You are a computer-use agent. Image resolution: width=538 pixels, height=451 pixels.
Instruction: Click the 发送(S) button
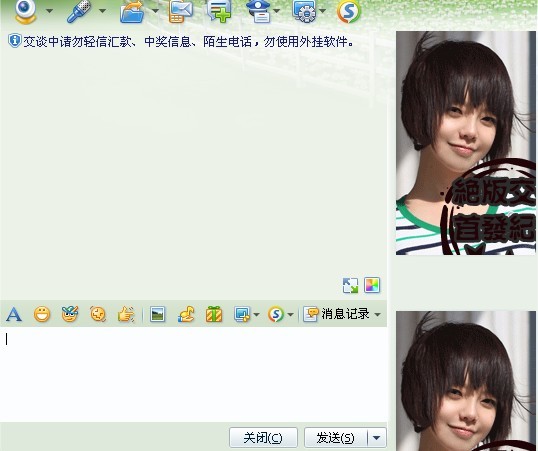click(336, 438)
